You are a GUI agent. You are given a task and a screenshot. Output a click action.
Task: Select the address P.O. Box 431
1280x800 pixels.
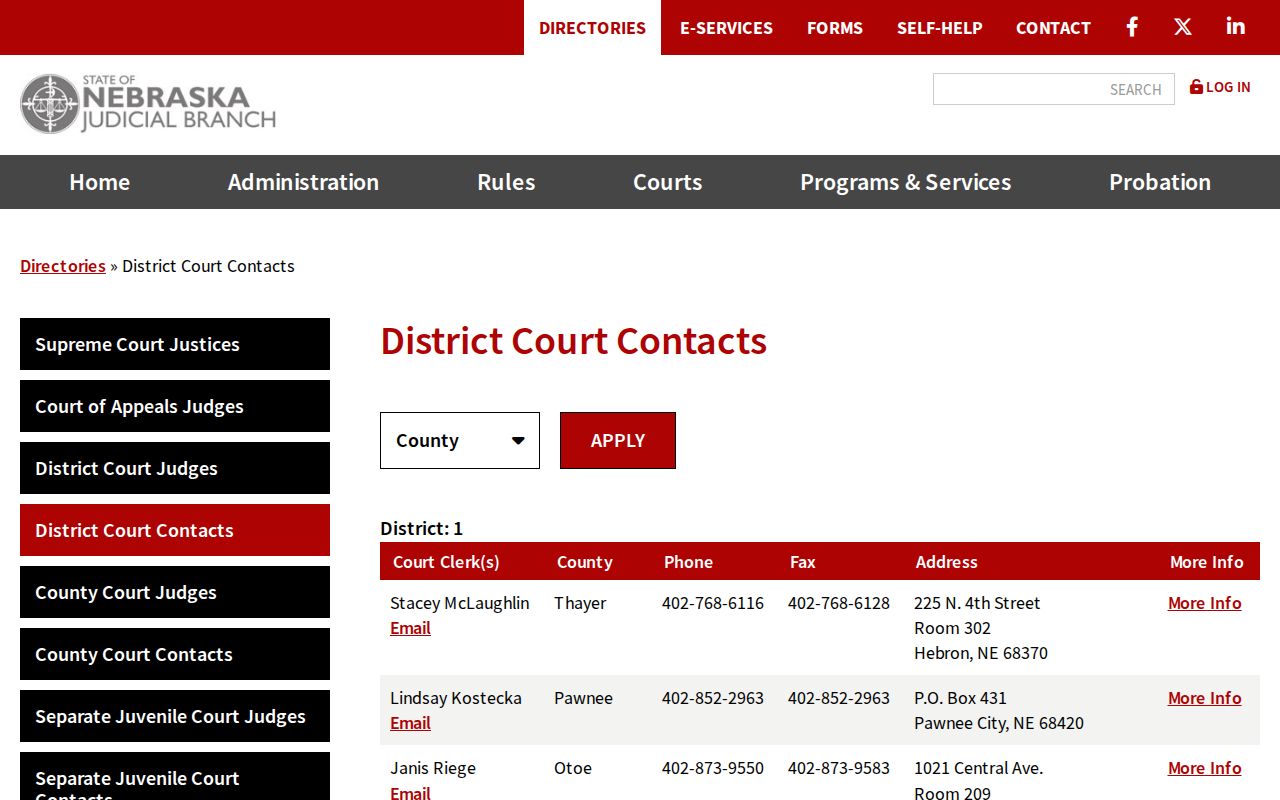point(960,698)
